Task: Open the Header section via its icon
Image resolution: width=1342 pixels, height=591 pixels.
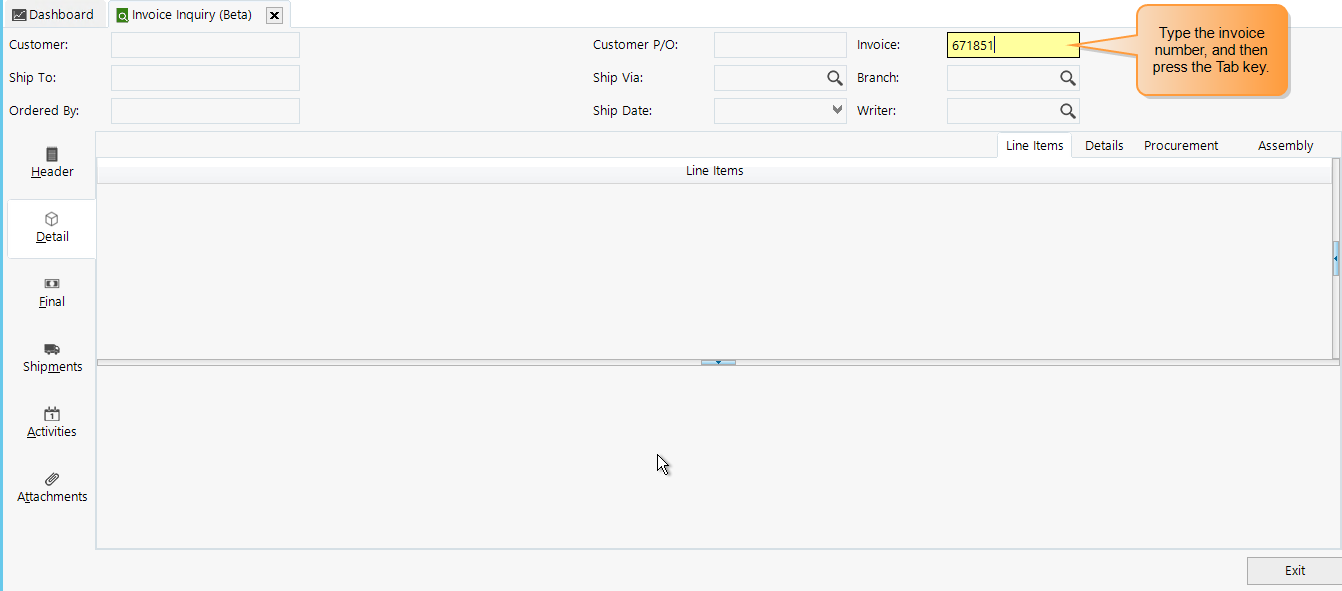Action: click(52, 154)
